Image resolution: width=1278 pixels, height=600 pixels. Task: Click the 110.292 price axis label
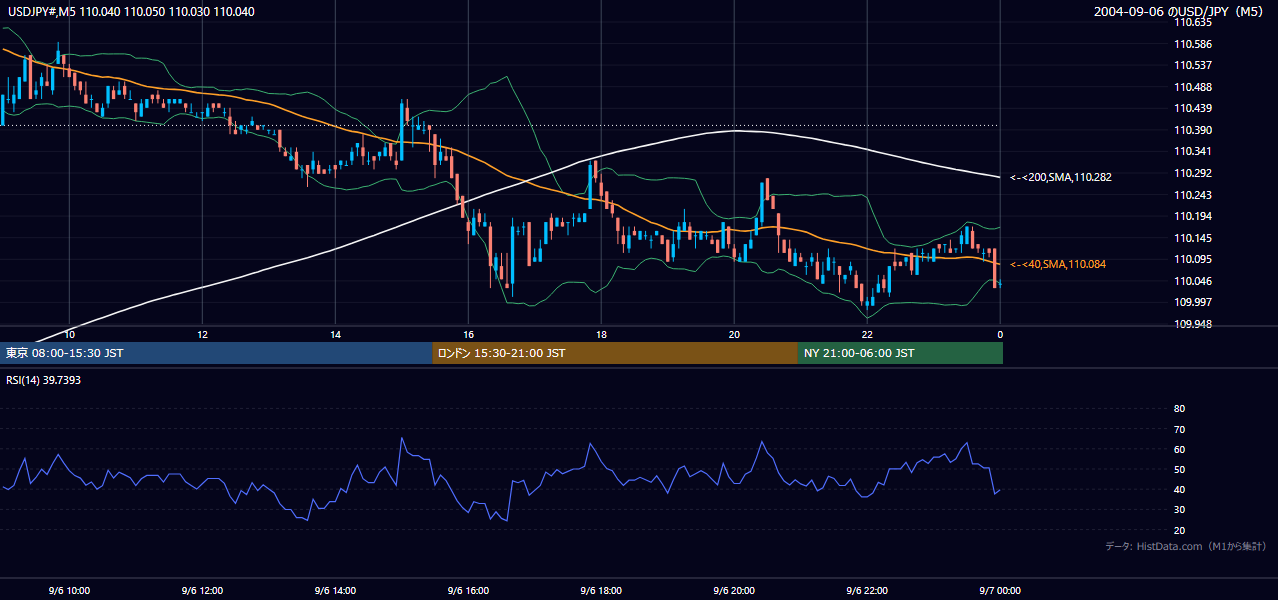click(1192, 173)
